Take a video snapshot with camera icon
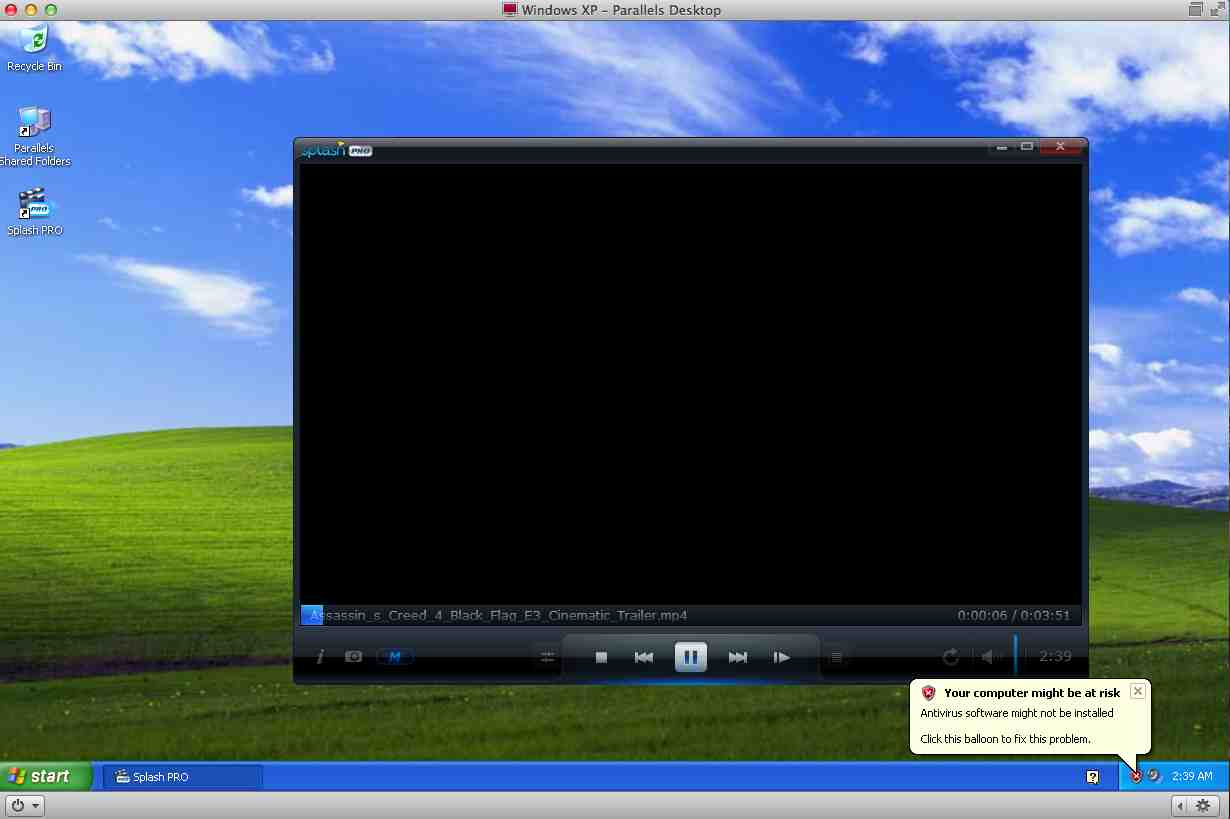This screenshot has height=819, width=1230. coord(353,657)
